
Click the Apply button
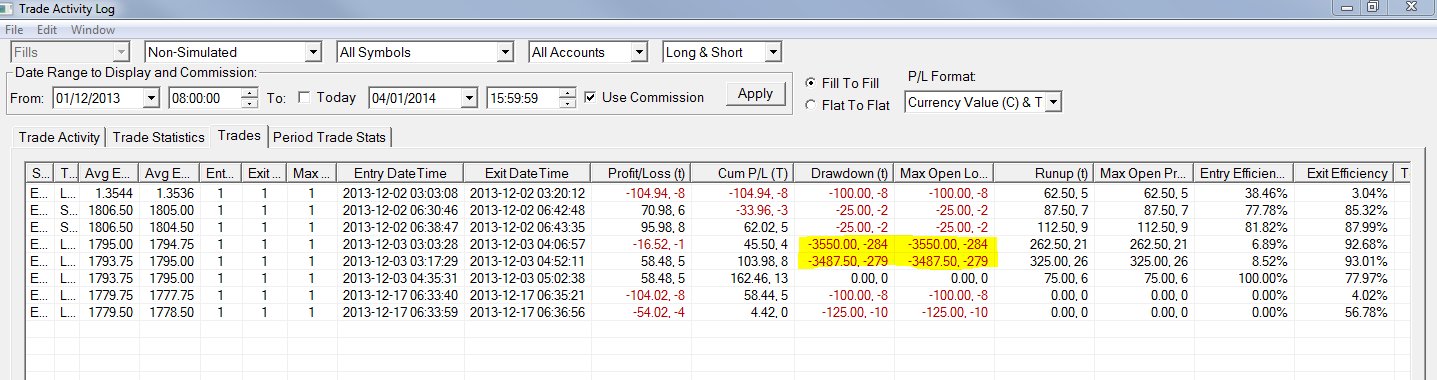point(755,94)
